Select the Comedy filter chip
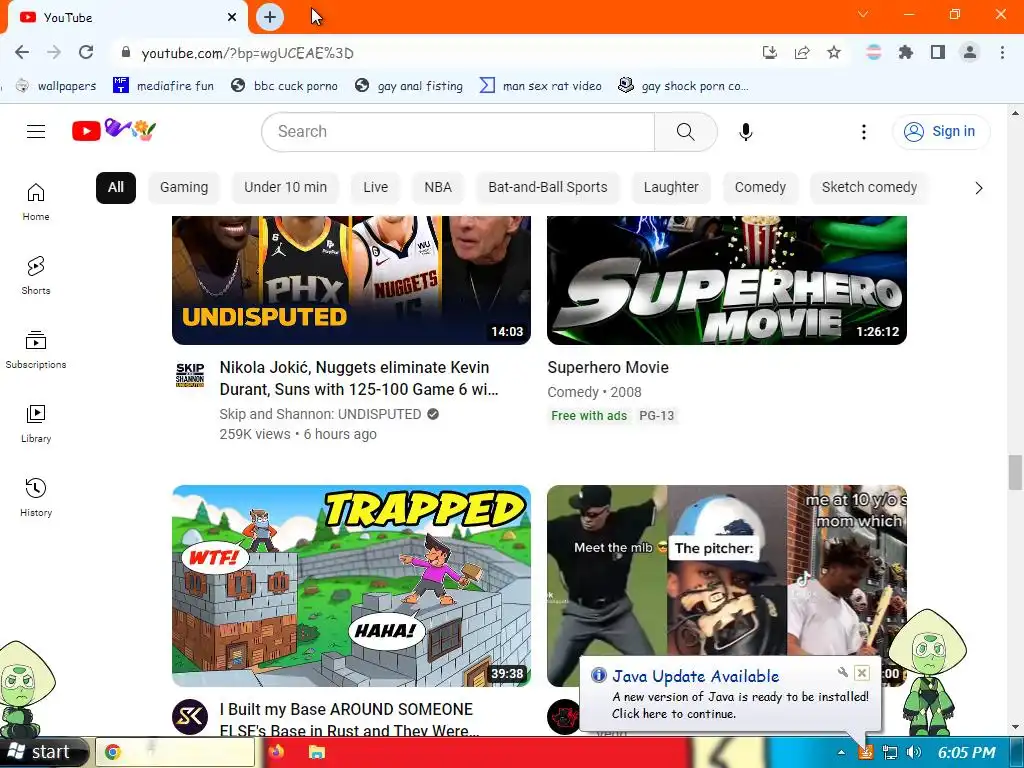1024x768 pixels. [760, 187]
